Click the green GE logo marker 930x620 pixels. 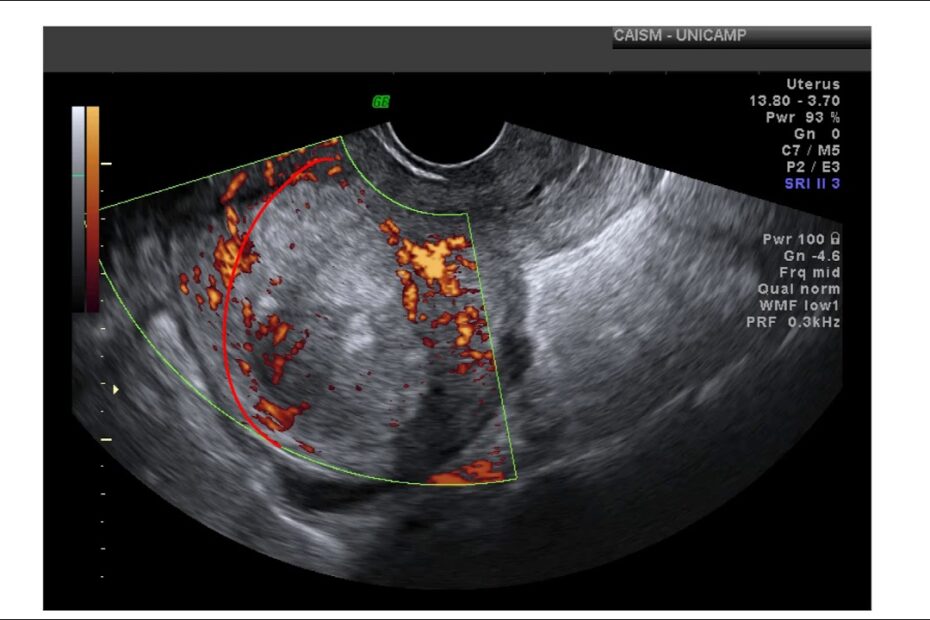(381, 101)
